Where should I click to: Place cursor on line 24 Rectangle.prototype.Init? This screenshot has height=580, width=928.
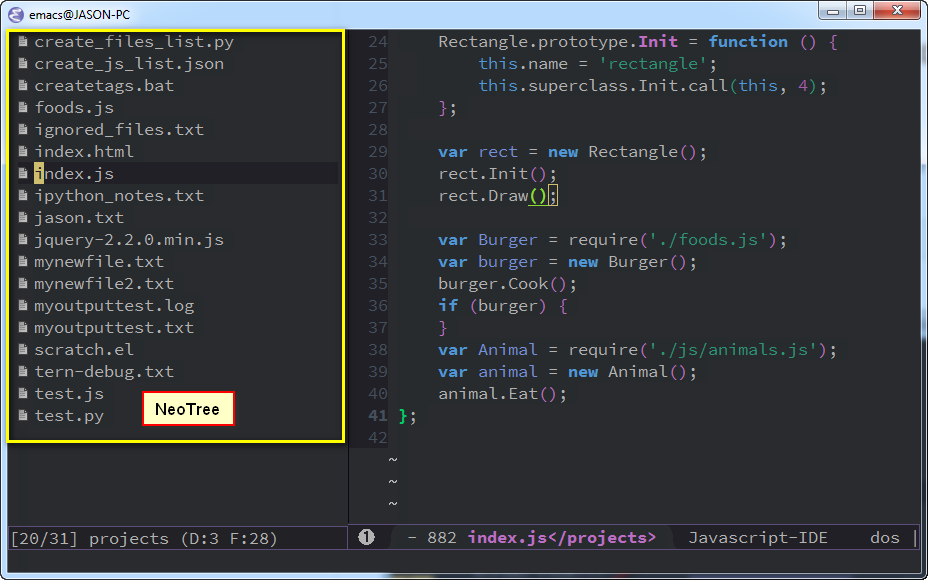pyautogui.click(x=558, y=42)
